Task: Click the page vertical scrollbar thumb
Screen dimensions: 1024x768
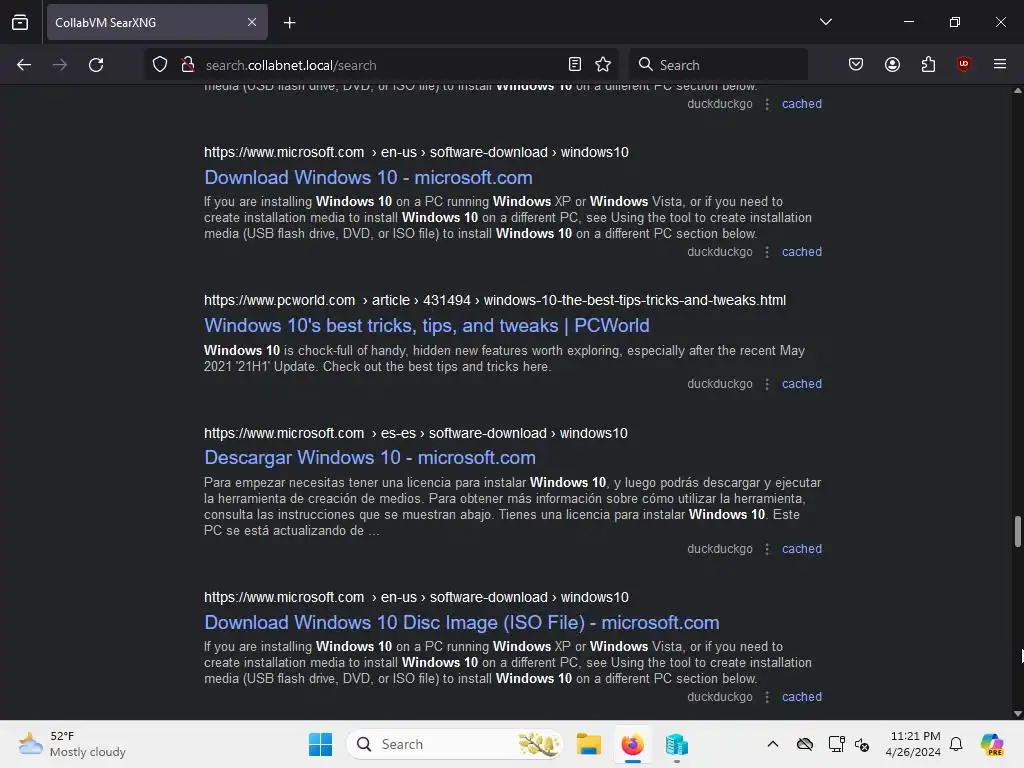Action: [x=1017, y=532]
